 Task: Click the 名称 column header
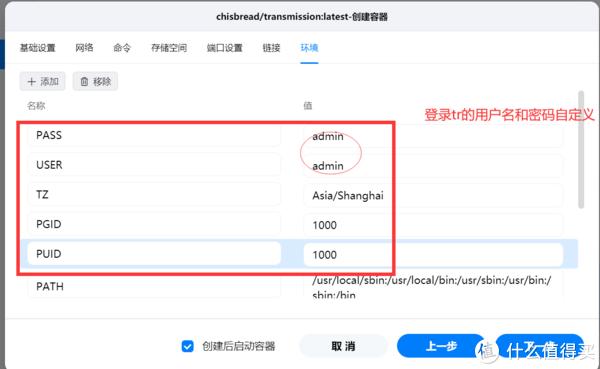pos(36,106)
